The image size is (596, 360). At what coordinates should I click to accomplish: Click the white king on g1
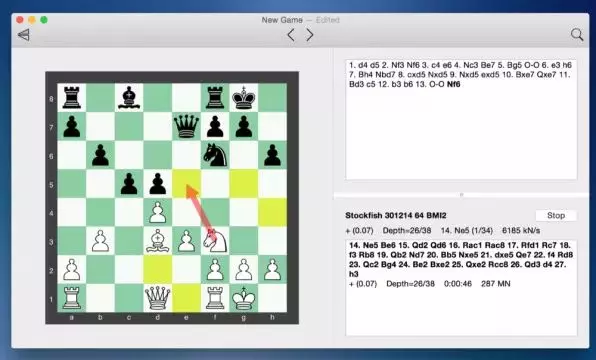(x=244, y=298)
